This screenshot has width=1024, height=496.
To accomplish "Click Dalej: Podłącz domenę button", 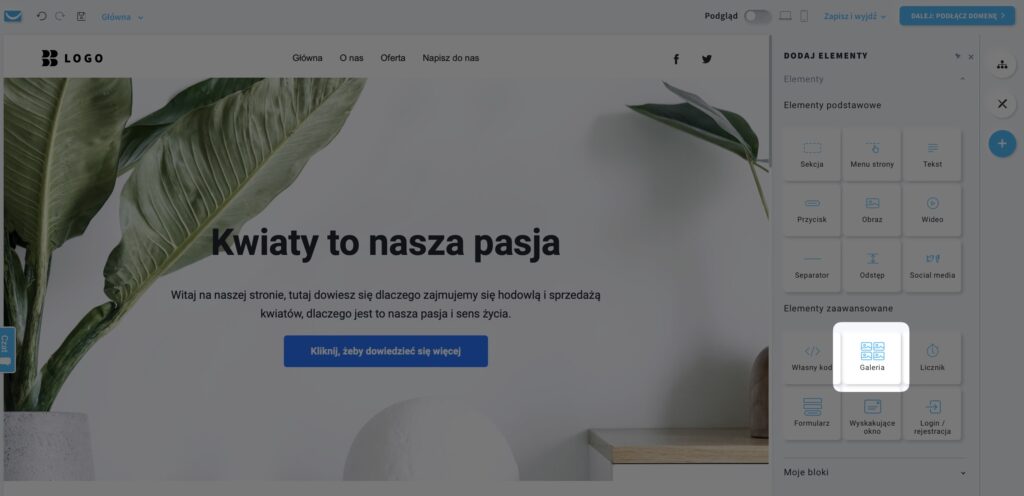I will (x=957, y=16).
